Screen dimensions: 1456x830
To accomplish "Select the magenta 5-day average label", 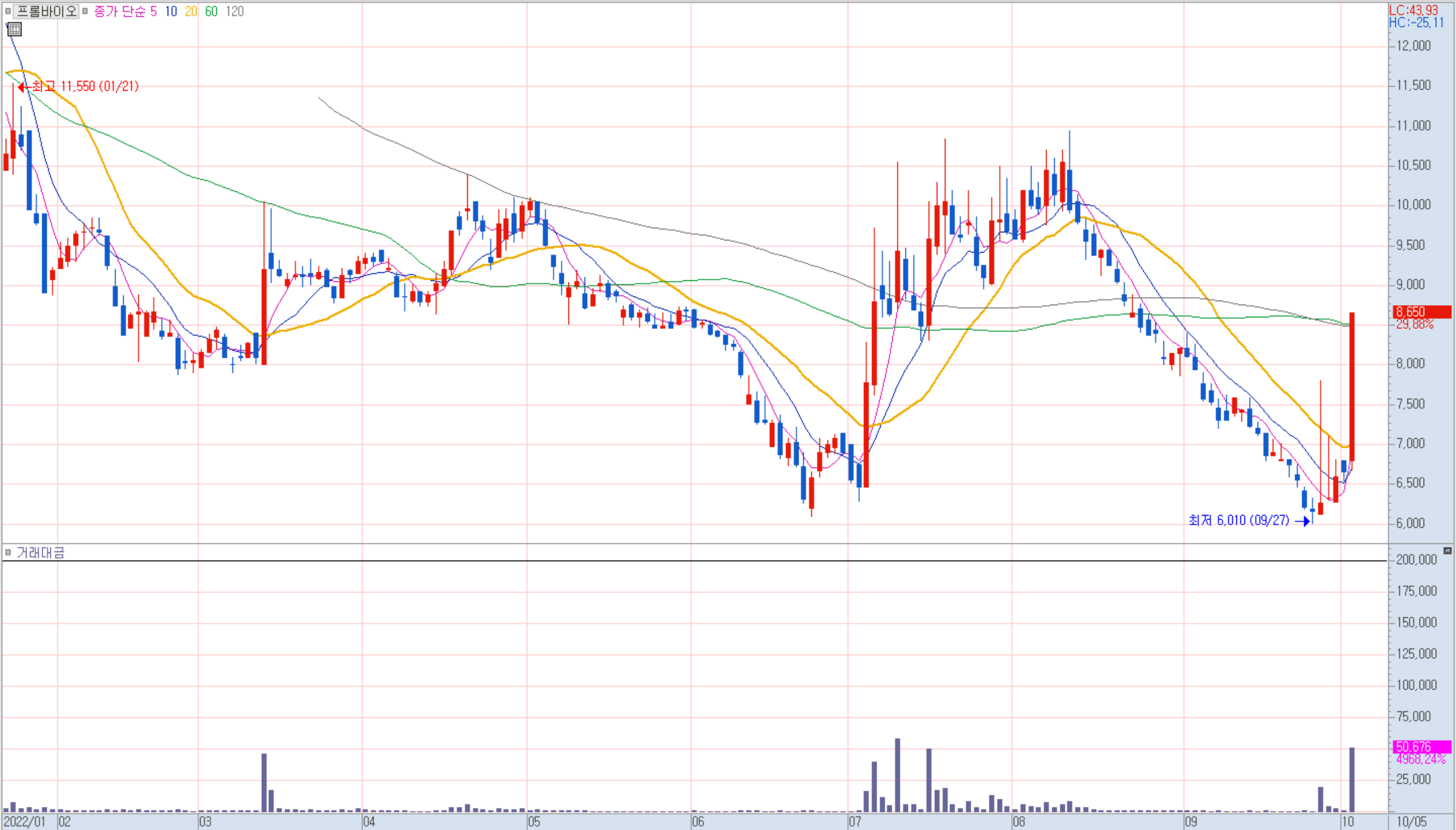I will click(x=154, y=12).
